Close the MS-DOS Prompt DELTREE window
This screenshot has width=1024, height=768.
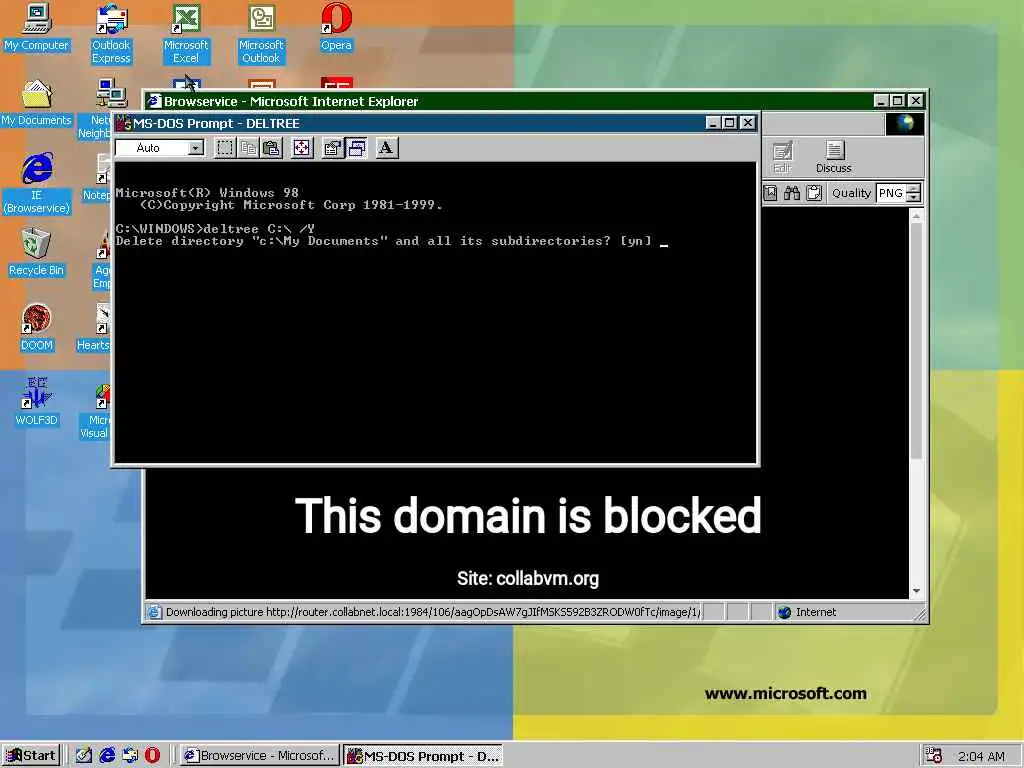click(x=748, y=123)
